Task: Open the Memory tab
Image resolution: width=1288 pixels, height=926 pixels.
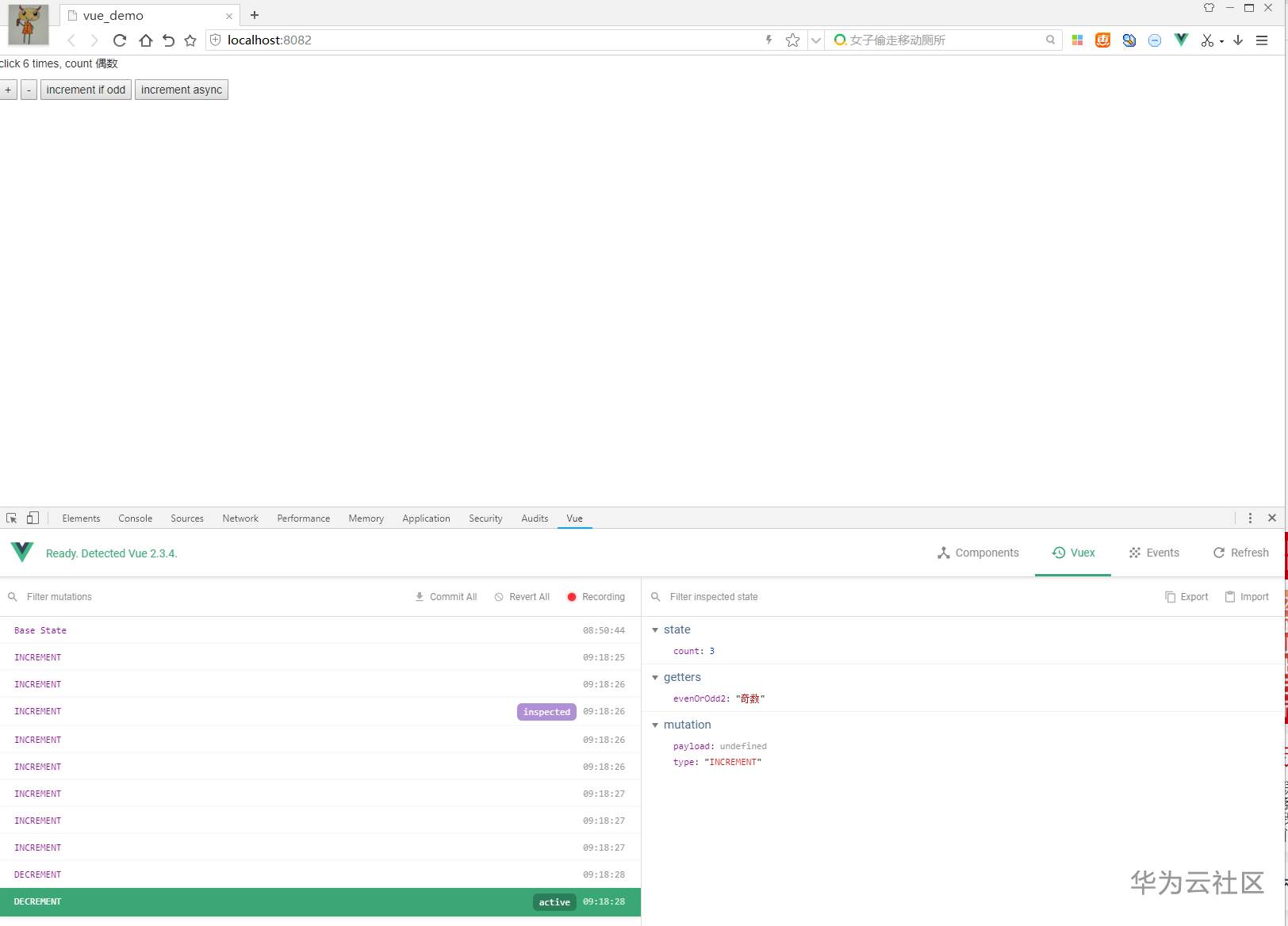Action: point(366,518)
